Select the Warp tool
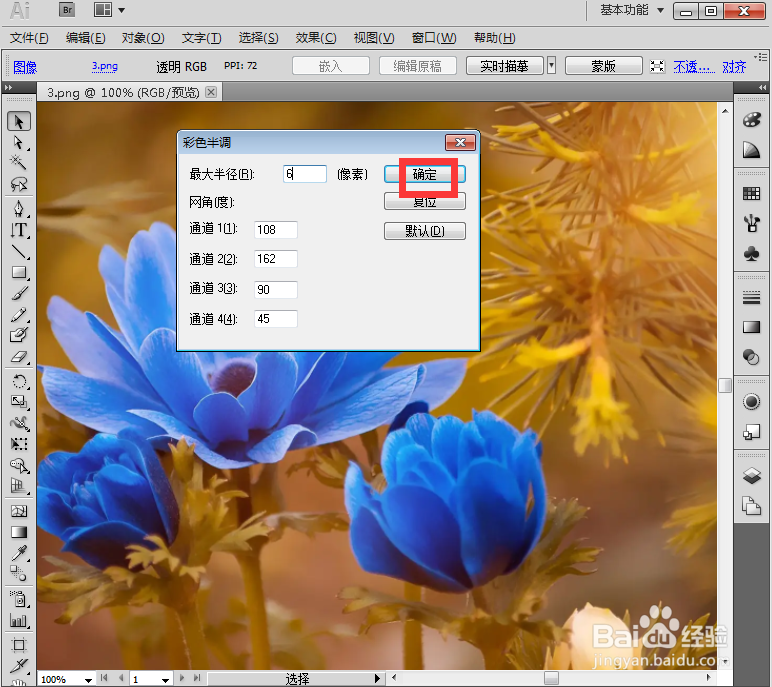Viewport: 772px width, 687px height. point(19,423)
